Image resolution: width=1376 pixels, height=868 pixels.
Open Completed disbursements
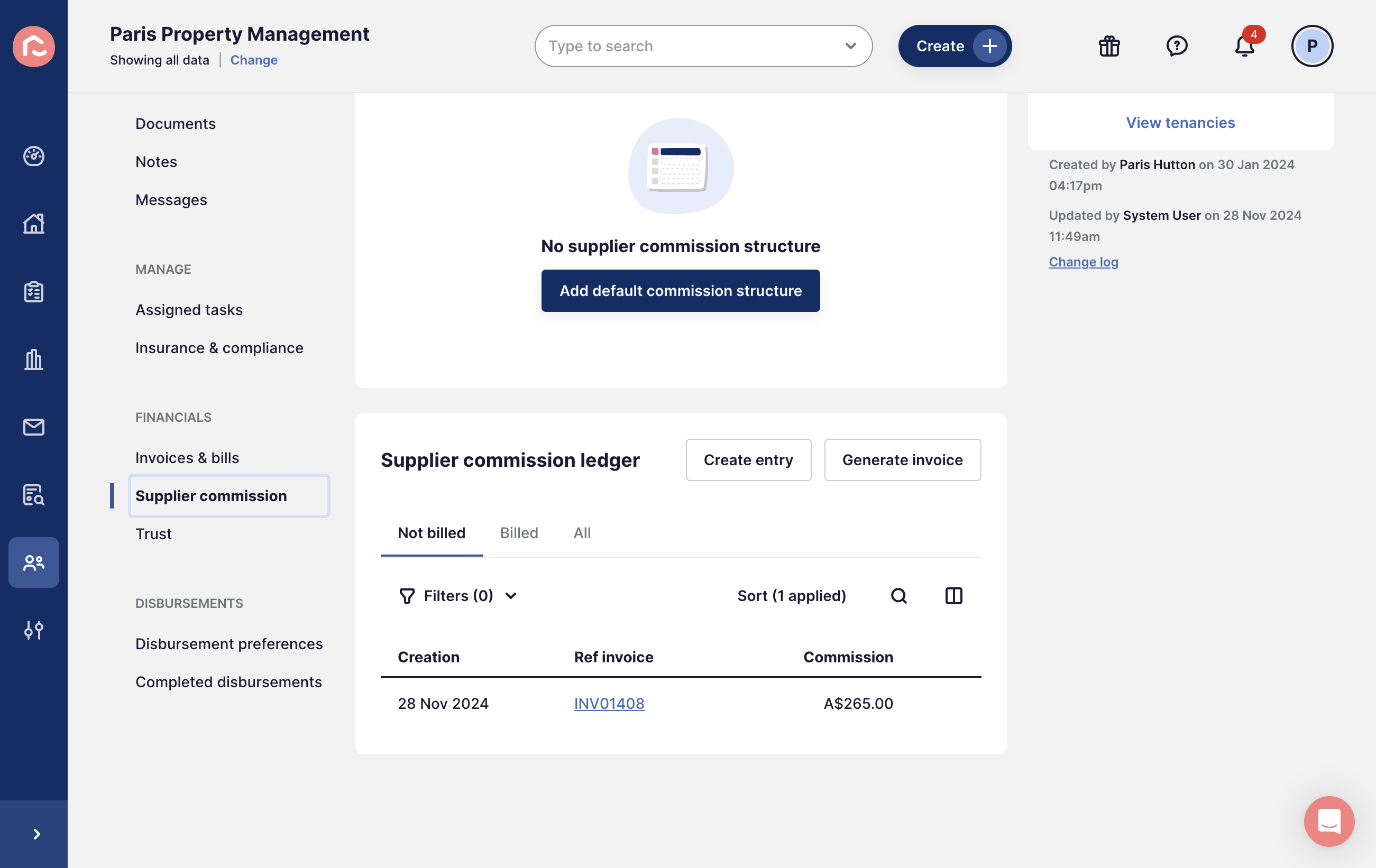(x=228, y=682)
